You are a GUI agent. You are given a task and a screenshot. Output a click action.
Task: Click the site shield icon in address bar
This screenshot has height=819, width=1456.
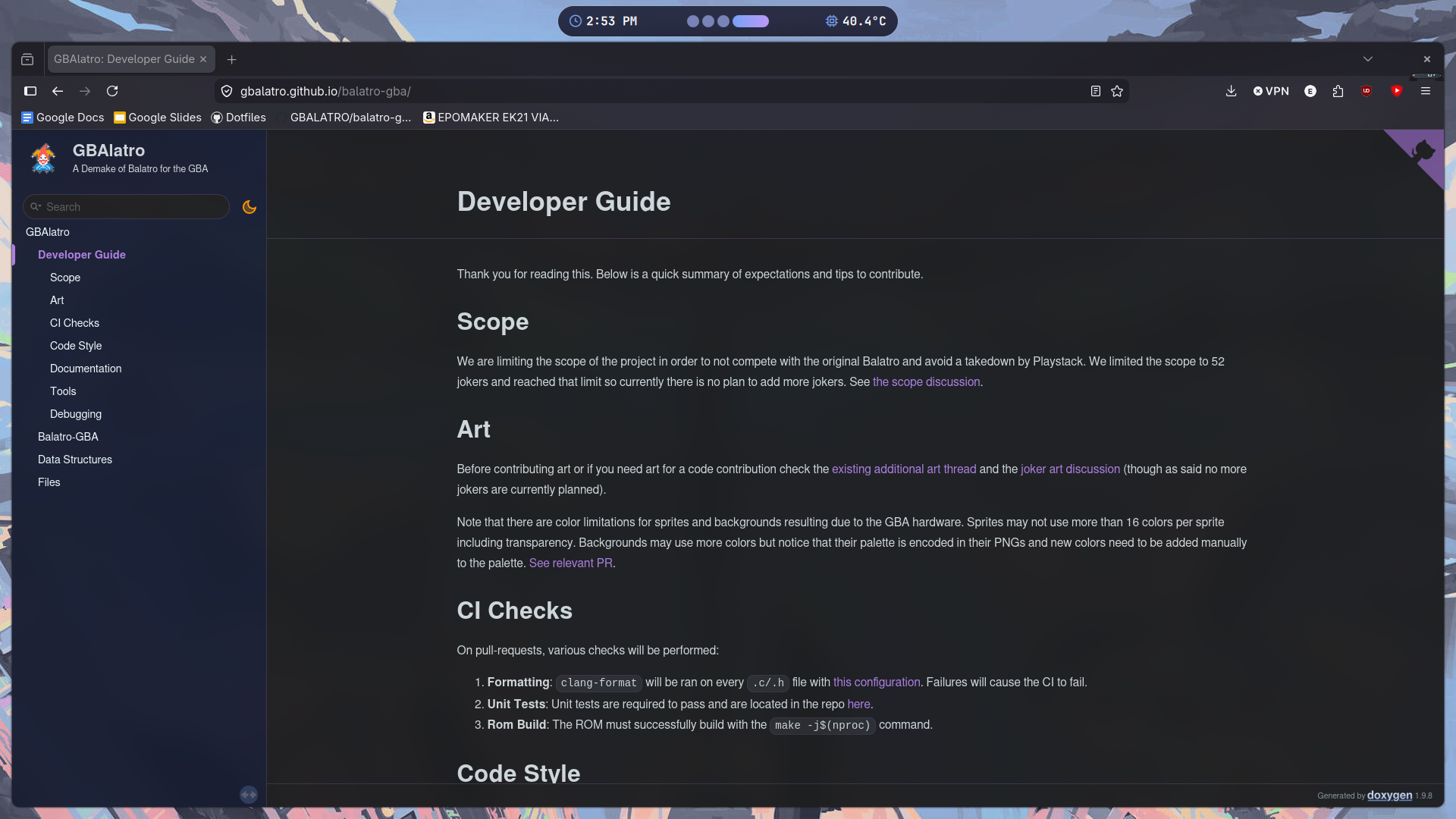coord(227,91)
